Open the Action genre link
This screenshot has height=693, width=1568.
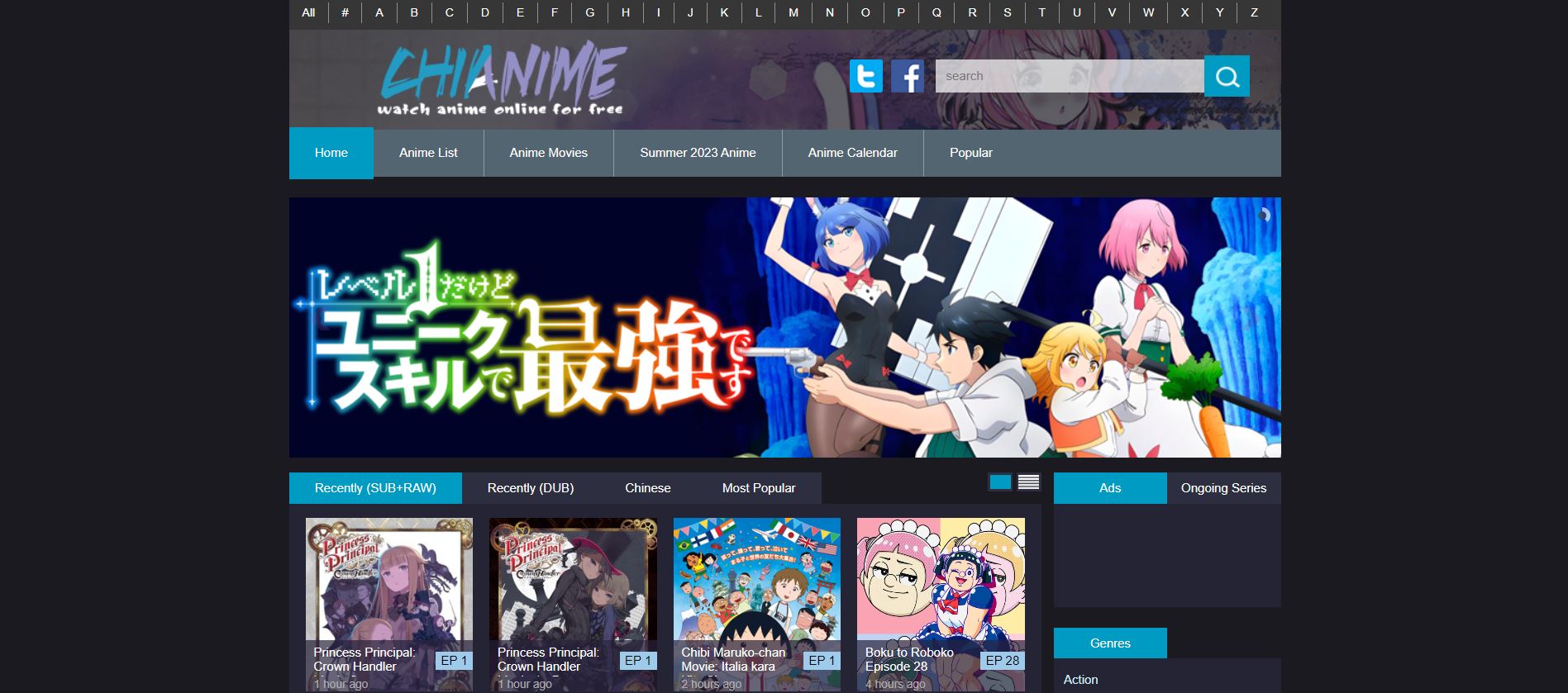(x=1080, y=680)
